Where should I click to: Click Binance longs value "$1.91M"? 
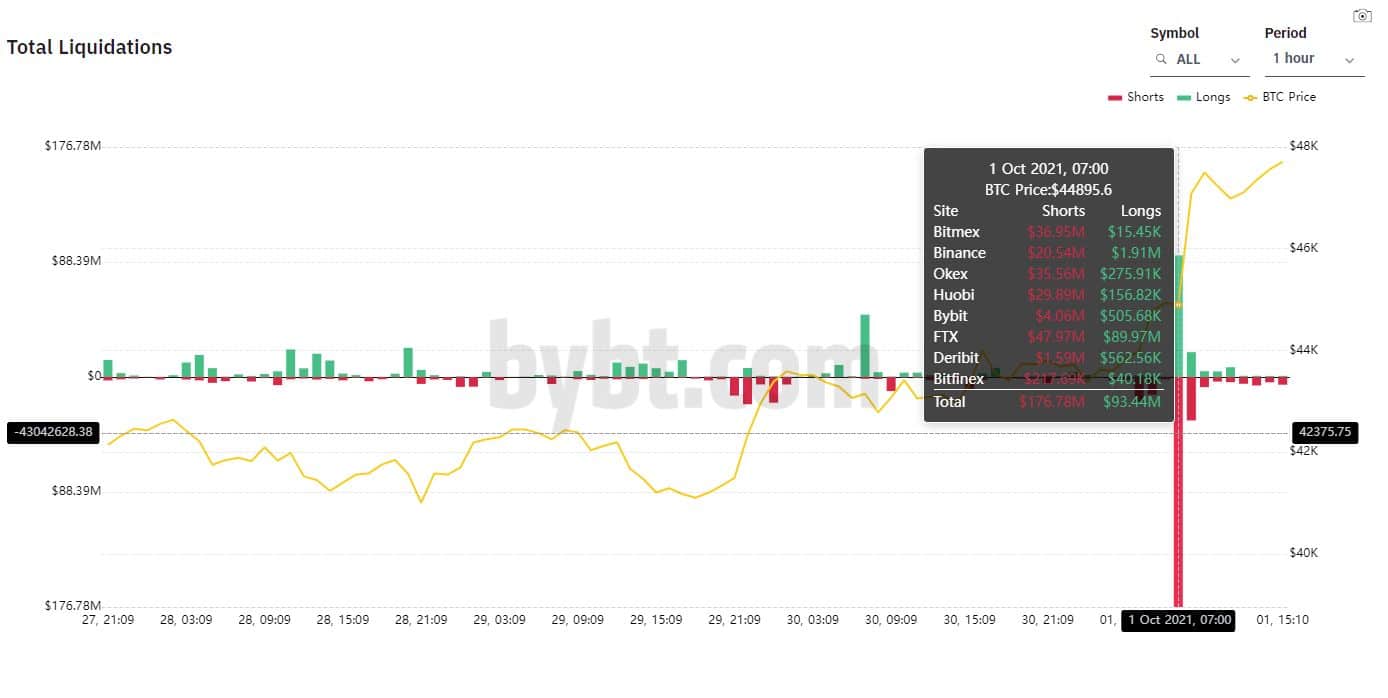coord(1136,253)
